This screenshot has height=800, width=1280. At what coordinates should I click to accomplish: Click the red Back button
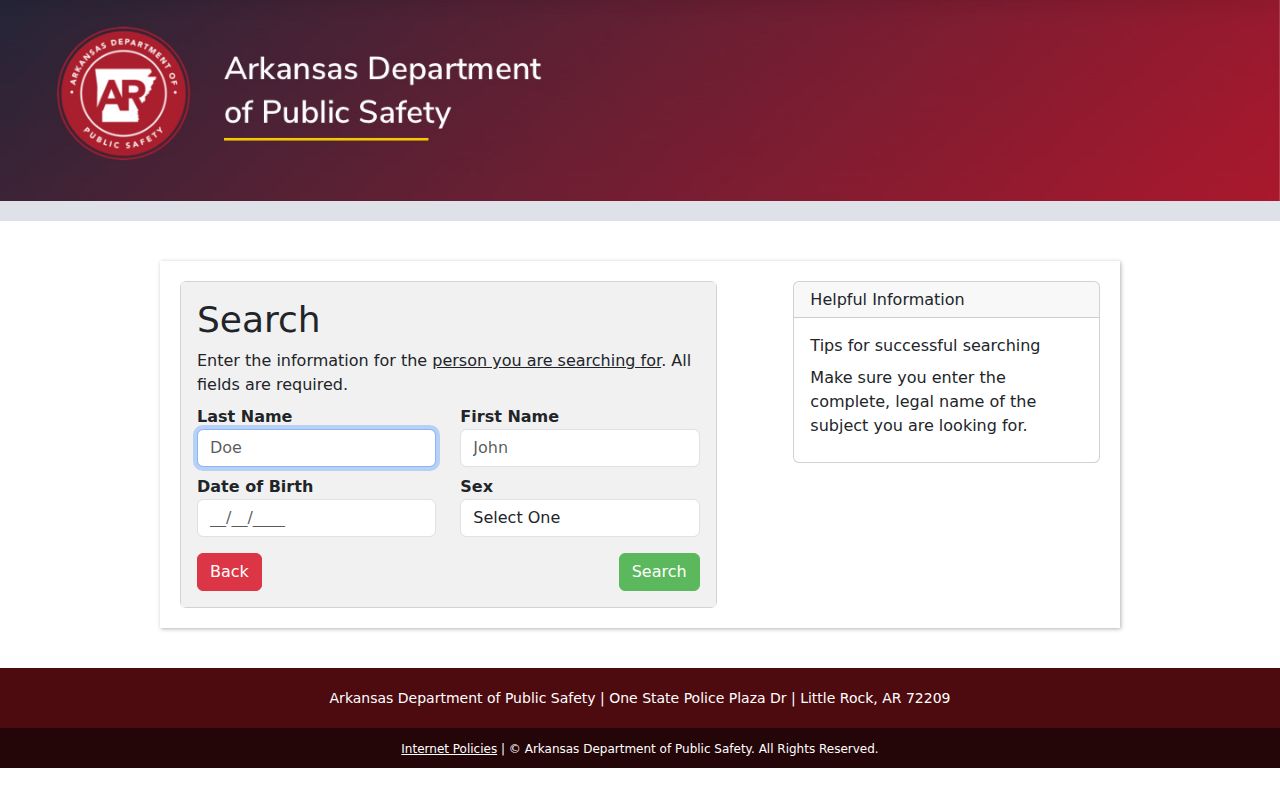(229, 572)
